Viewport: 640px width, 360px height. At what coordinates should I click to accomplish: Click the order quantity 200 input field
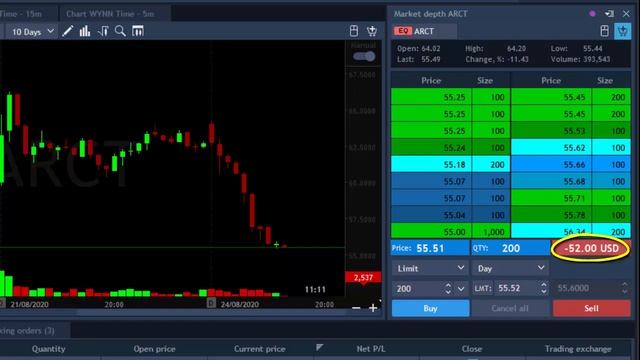pos(418,289)
